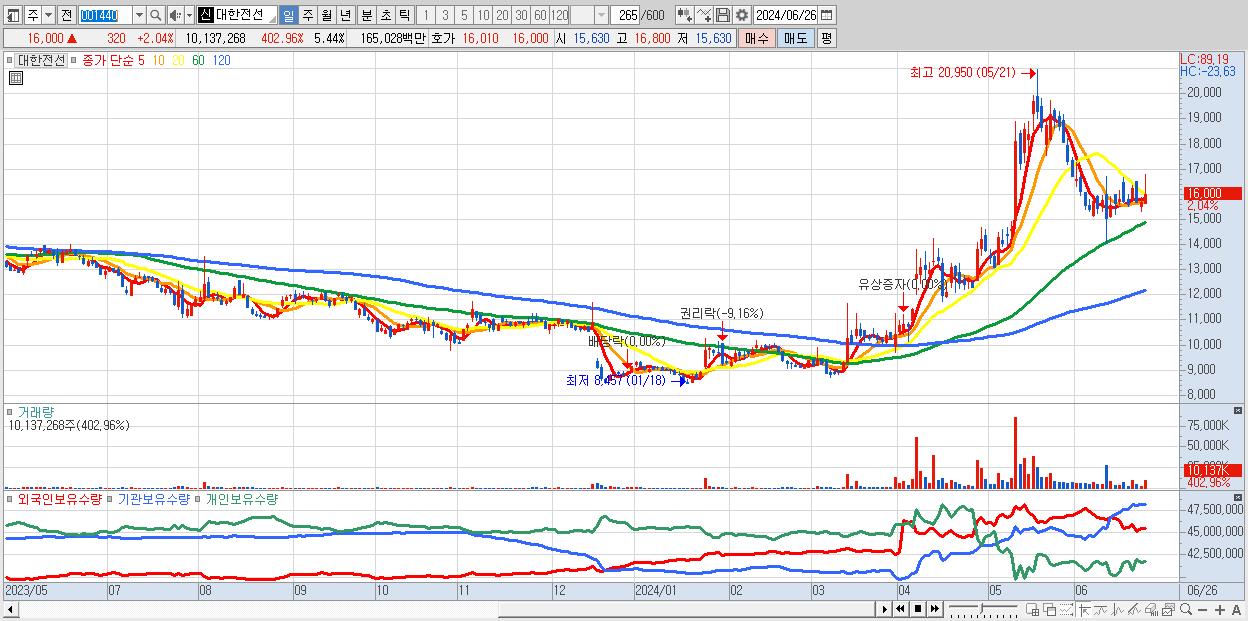Click the magnifier zoom tool at bottom
This screenshot has width=1248, height=621.
(1186, 609)
